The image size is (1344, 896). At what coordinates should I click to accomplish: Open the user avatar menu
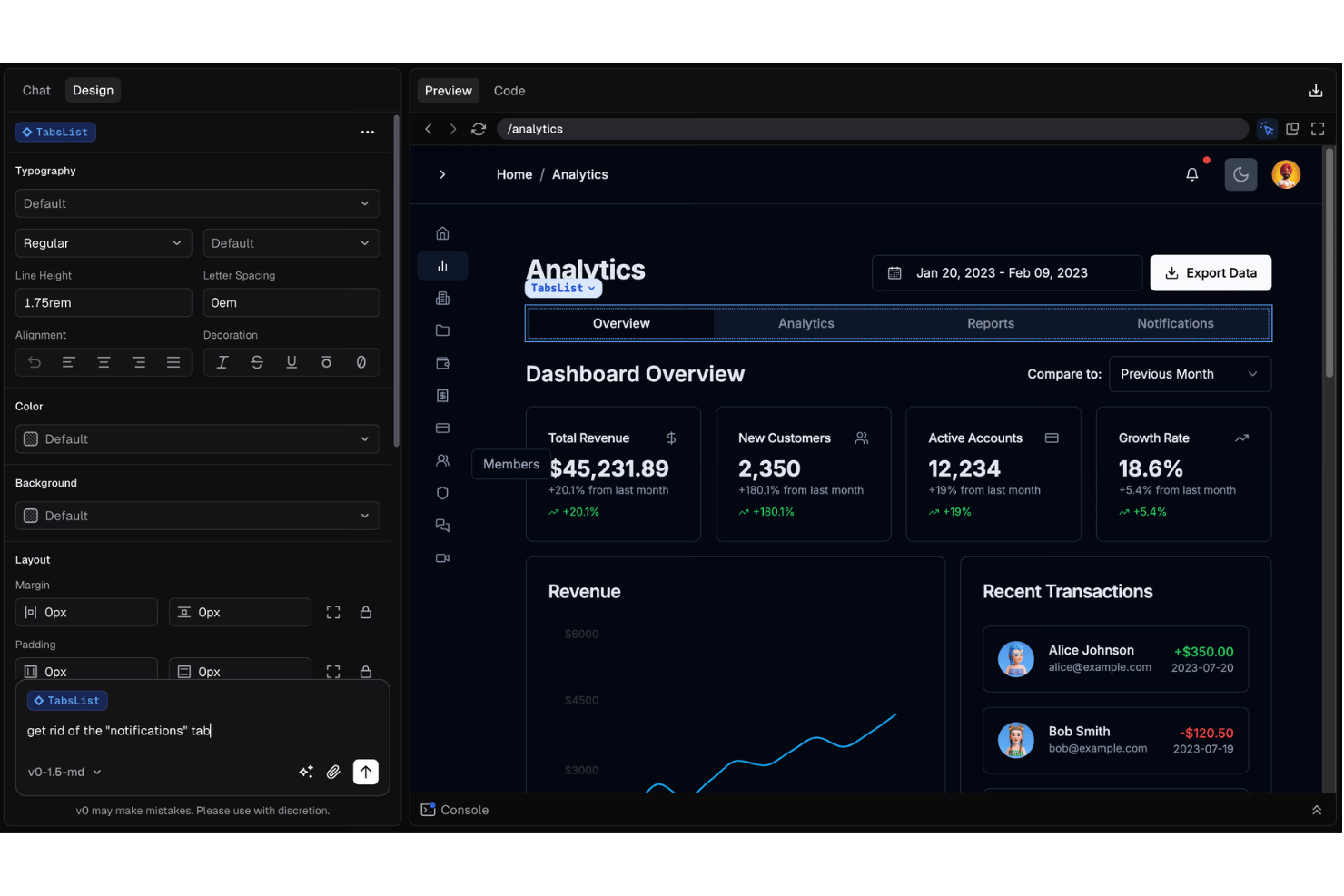point(1286,174)
